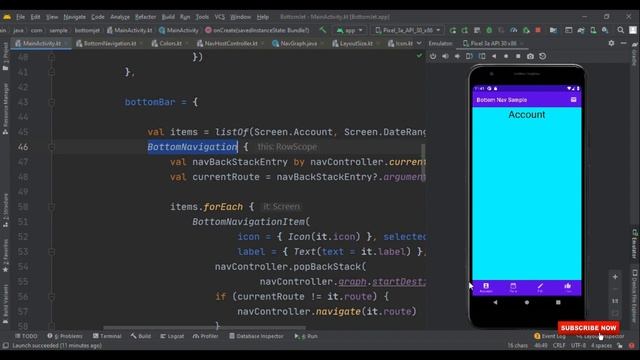Show hidden editor tabs dropdown arrow

click(x=419, y=43)
